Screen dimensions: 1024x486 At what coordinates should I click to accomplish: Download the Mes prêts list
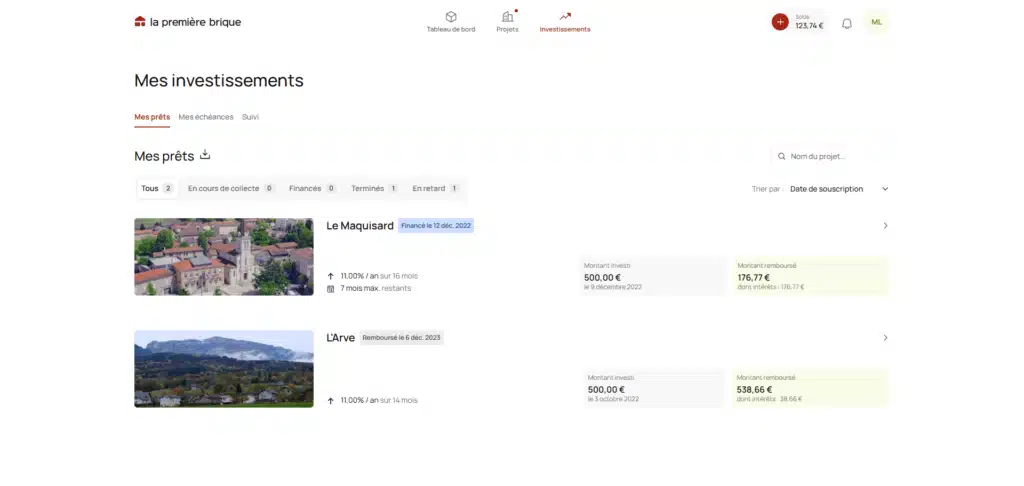pos(205,155)
